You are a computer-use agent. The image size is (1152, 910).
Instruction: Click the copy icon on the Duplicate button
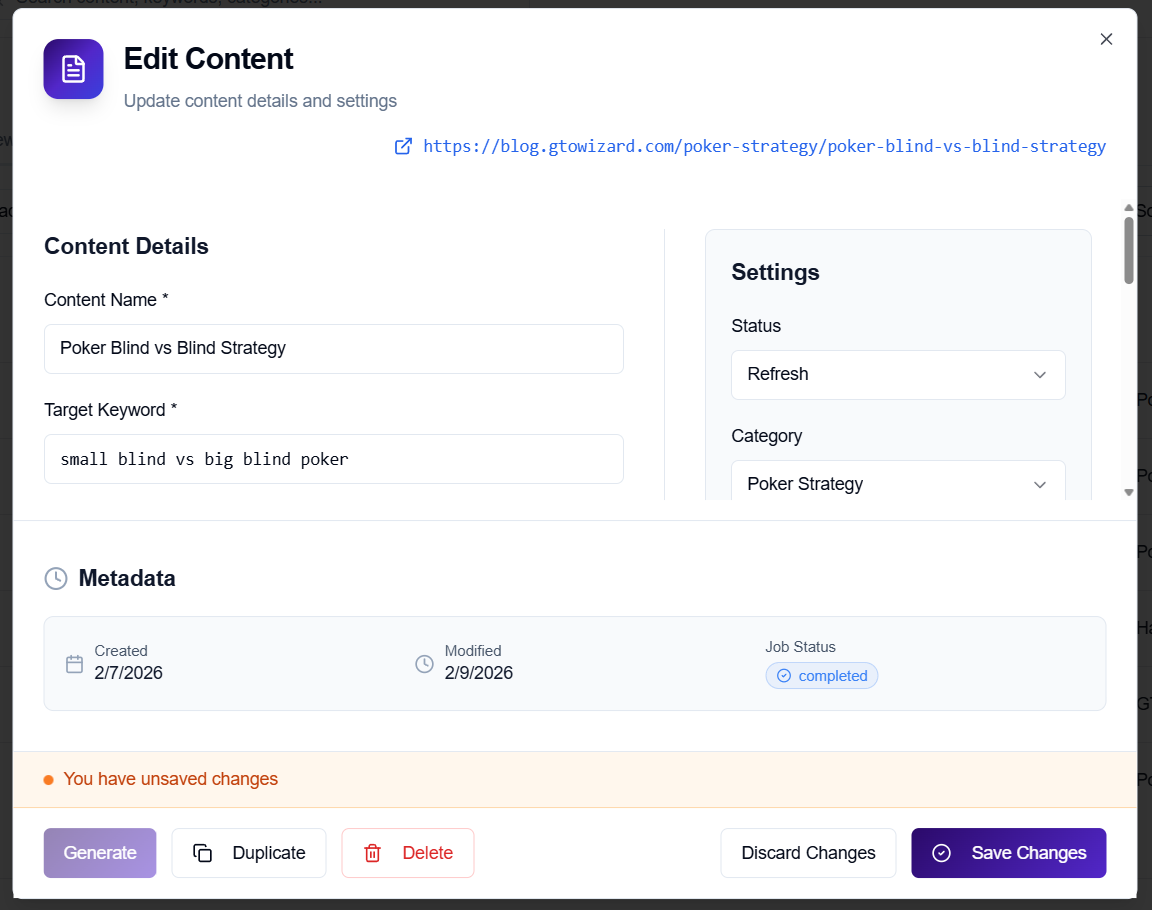pos(203,853)
